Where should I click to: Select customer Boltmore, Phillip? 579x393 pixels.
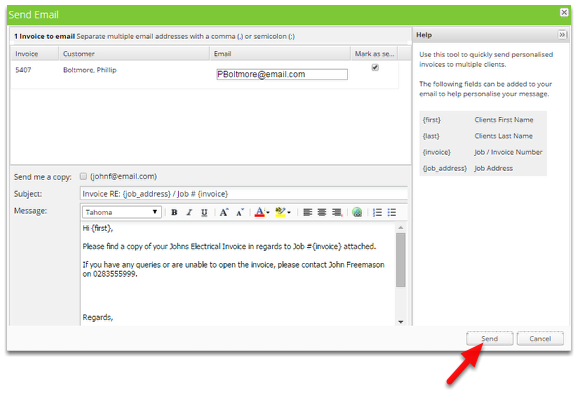[90, 70]
